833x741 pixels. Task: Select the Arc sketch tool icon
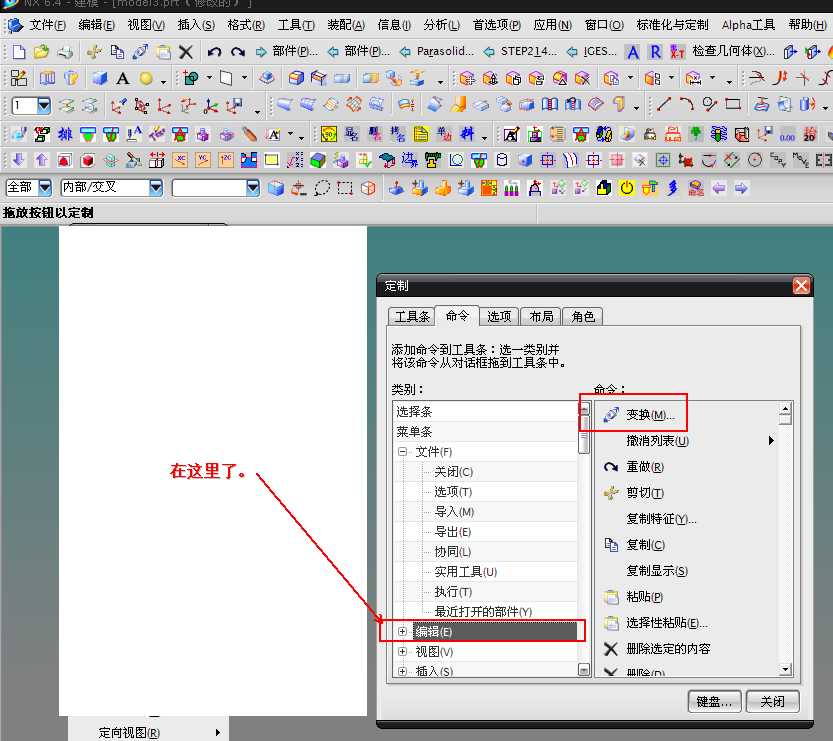686,104
